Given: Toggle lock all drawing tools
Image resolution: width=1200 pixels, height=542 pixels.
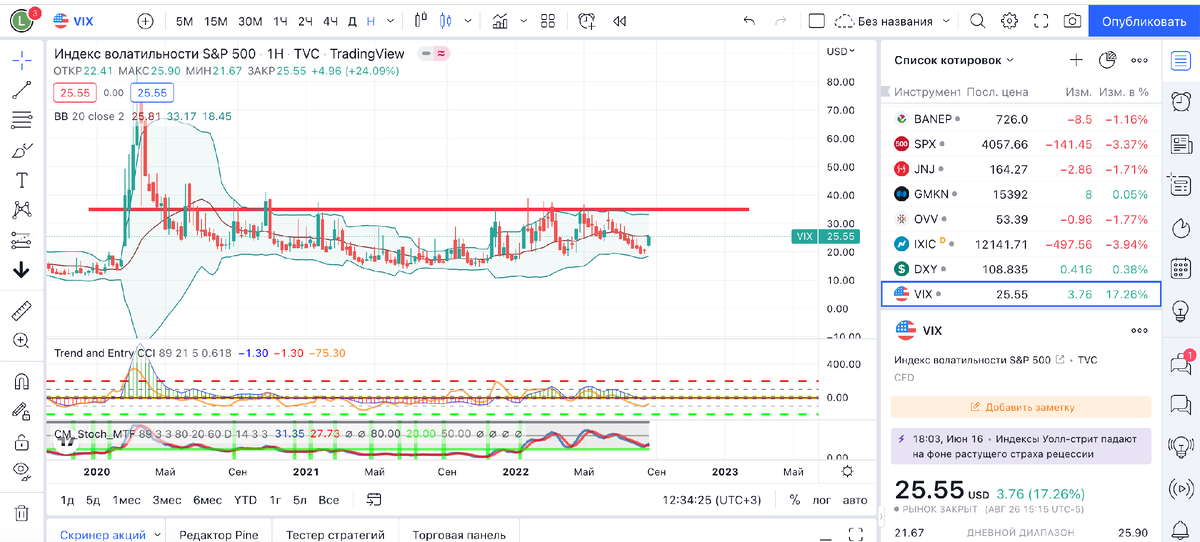Looking at the screenshot, I should point(21,441).
